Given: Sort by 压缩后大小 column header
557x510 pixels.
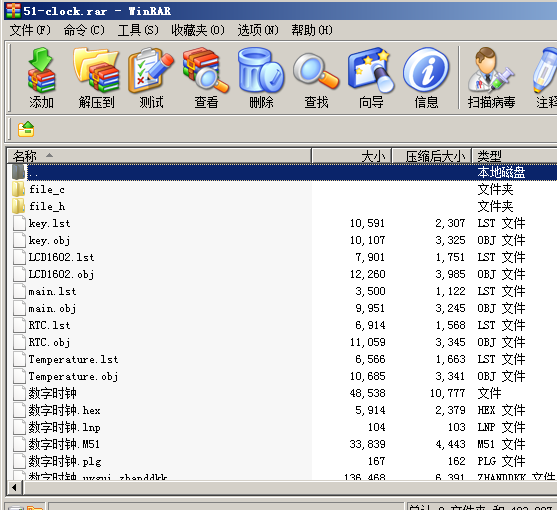Looking at the screenshot, I should click(x=432, y=156).
